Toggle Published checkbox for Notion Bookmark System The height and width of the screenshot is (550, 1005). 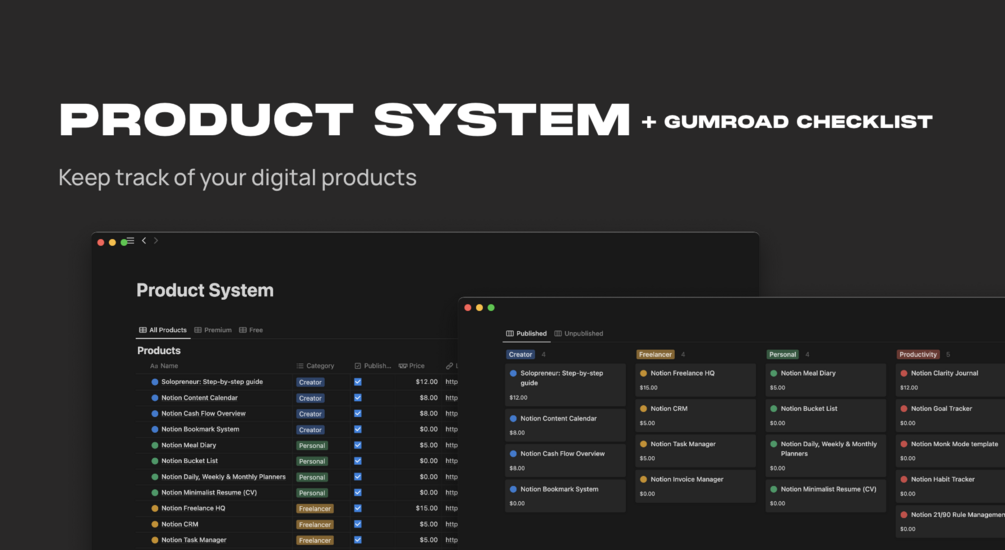coord(358,429)
